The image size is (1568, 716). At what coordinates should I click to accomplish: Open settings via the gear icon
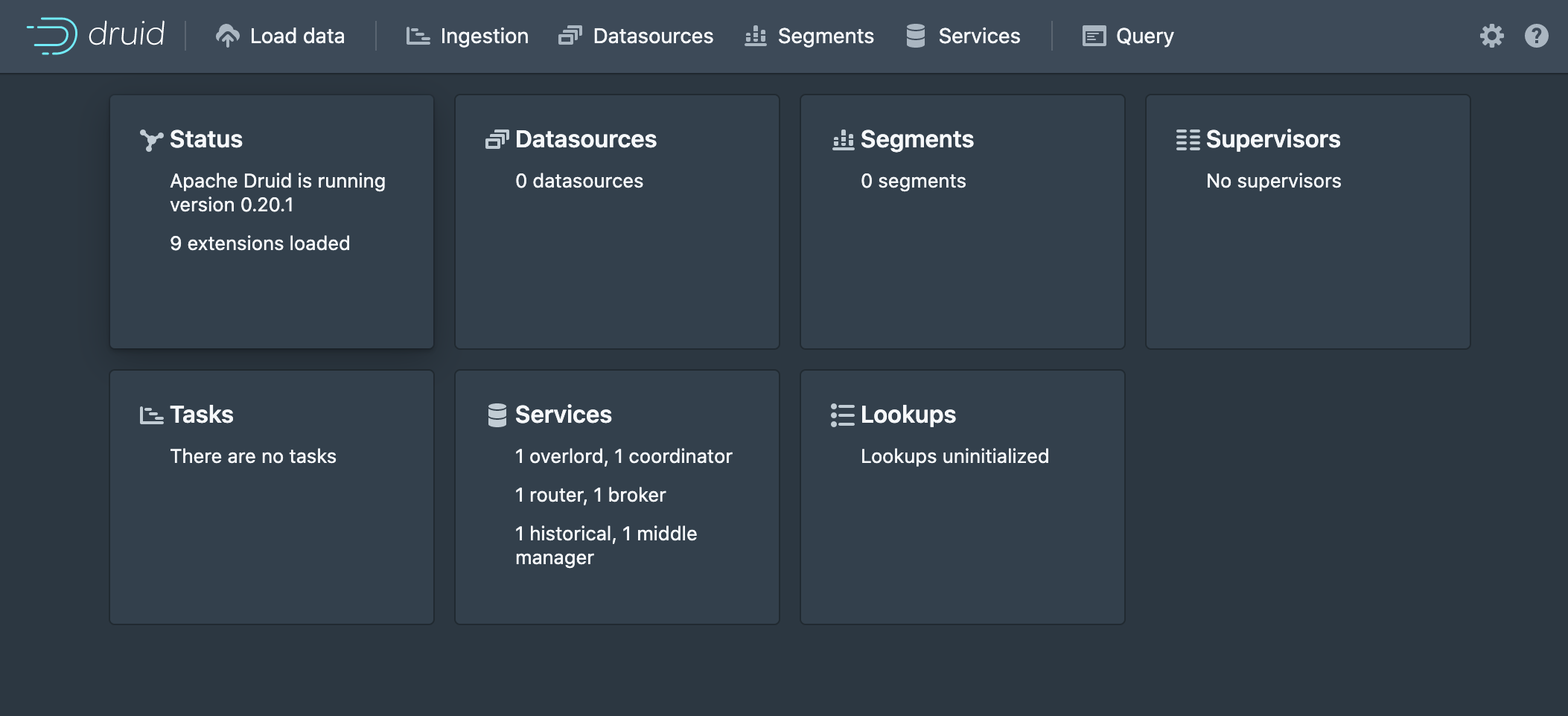(1491, 36)
